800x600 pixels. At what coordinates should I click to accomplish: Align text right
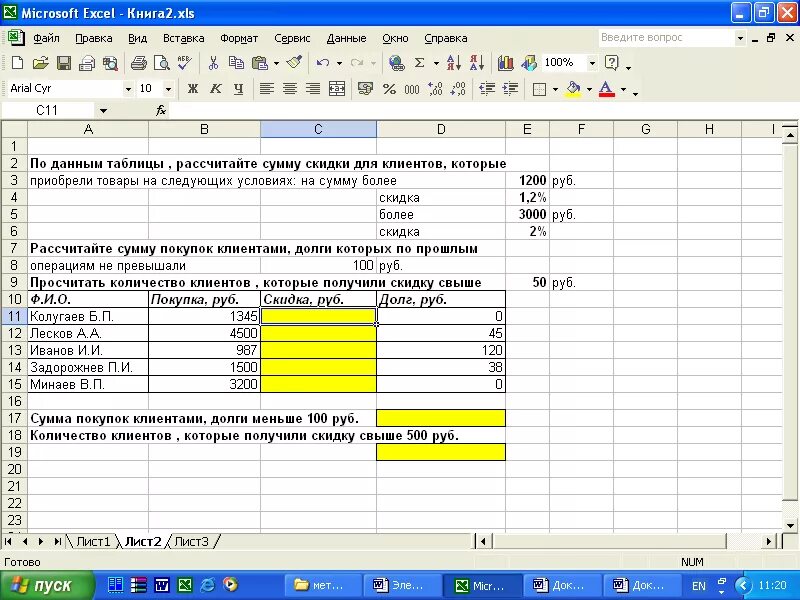click(313, 89)
